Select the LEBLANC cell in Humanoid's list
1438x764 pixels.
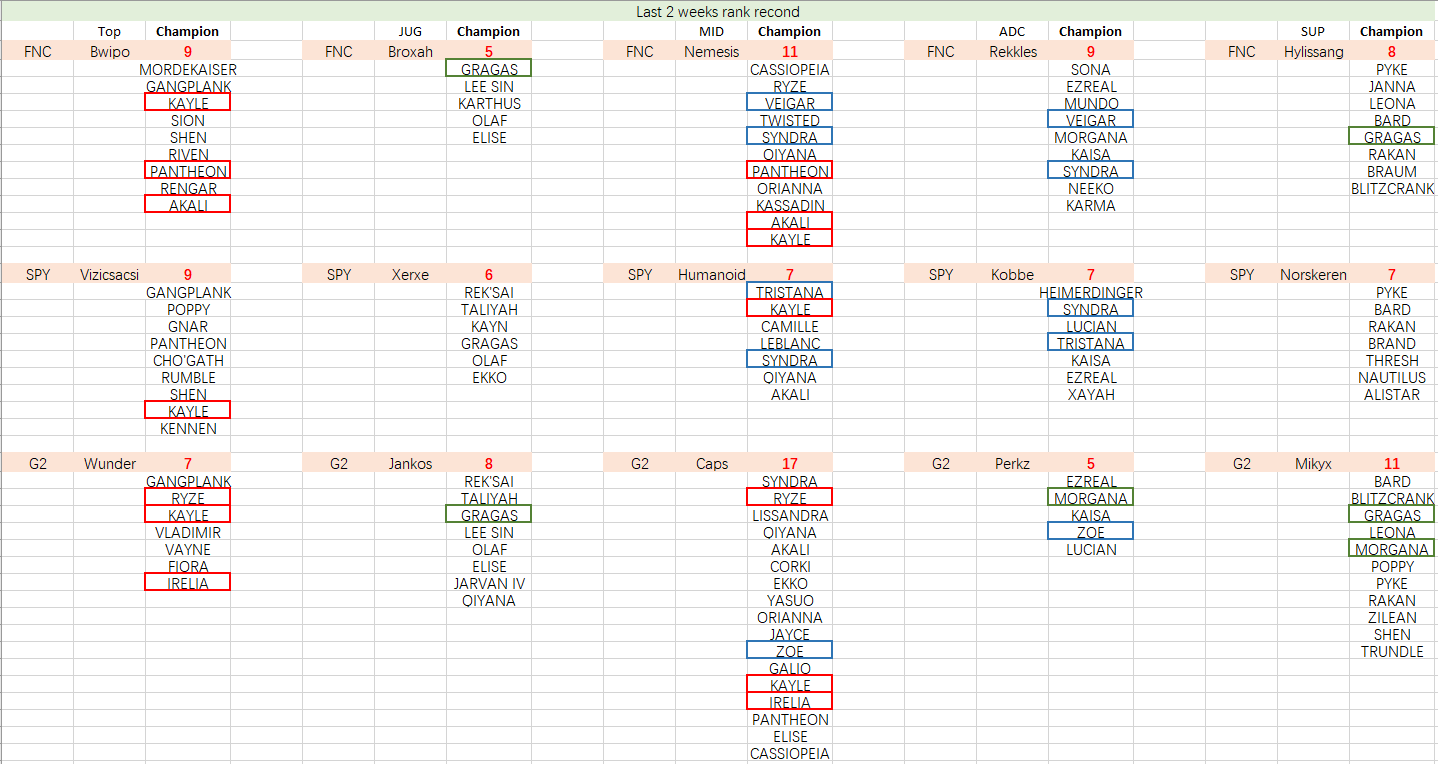(x=790, y=344)
